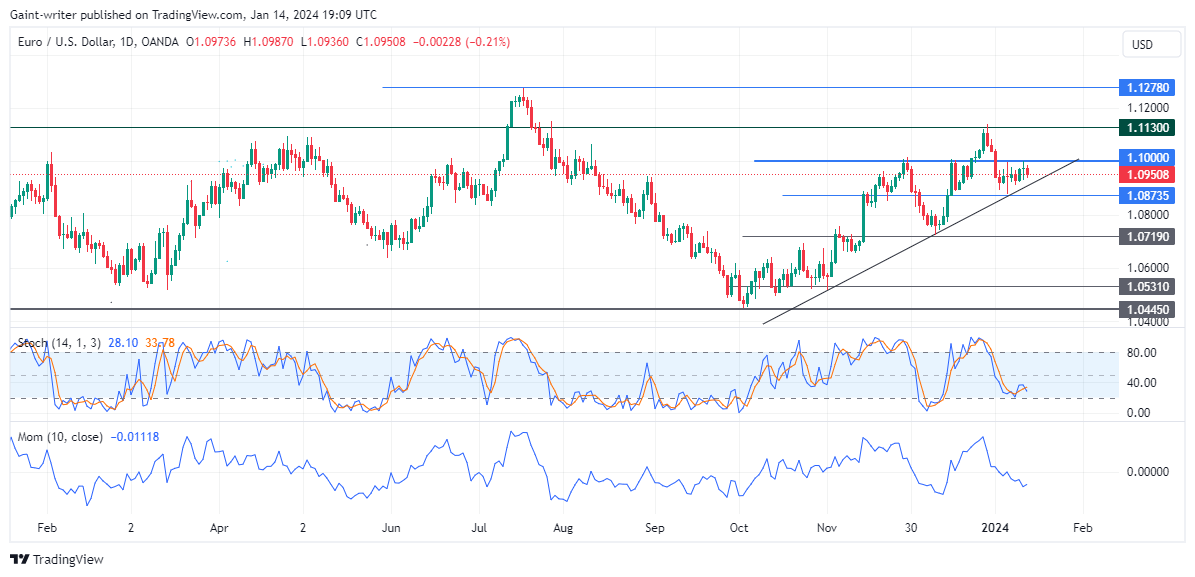Click the Stoch value 28.10

coord(123,343)
